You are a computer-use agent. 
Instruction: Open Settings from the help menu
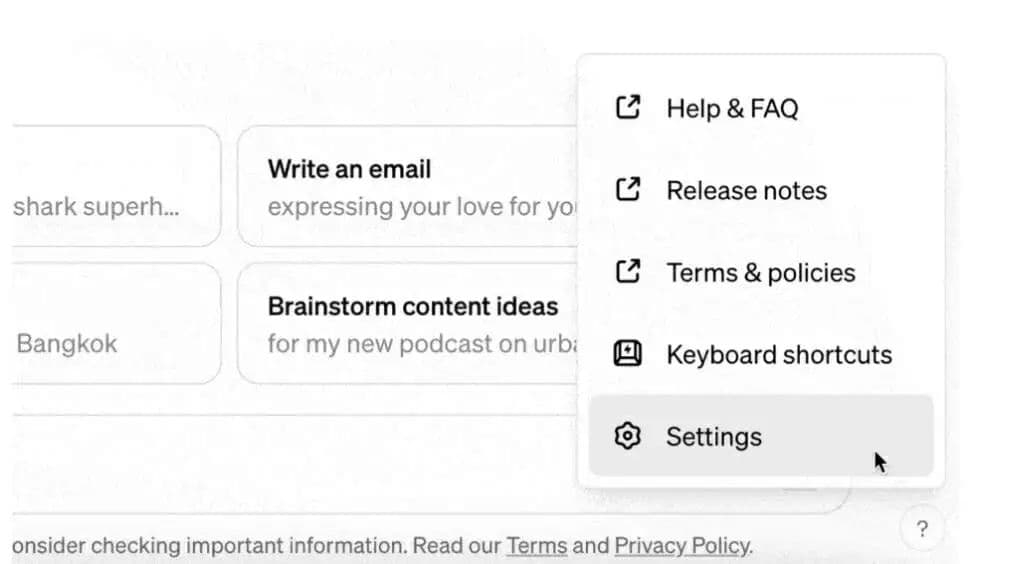click(x=761, y=436)
